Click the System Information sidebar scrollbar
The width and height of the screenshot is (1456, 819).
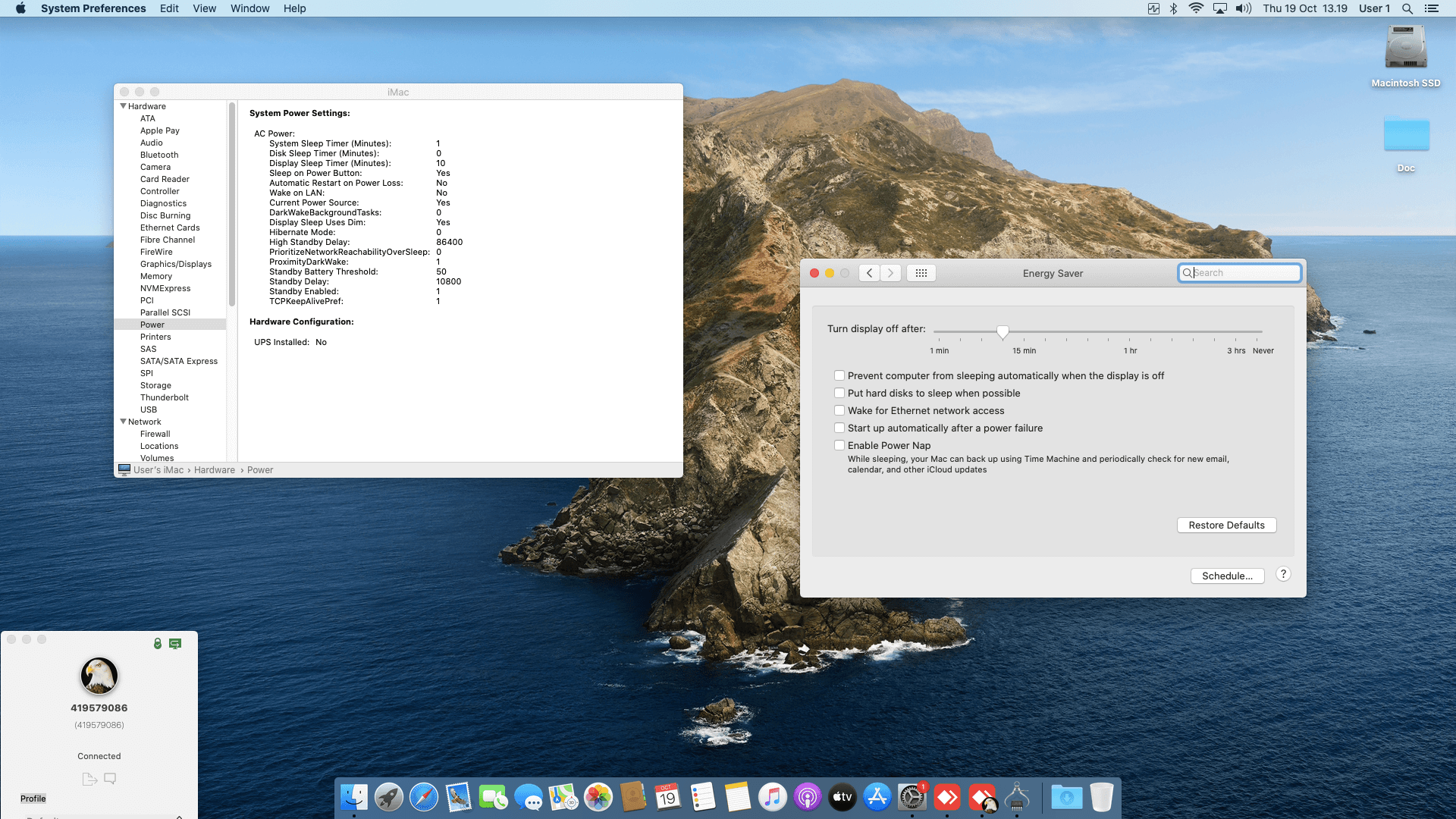click(232, 203)
